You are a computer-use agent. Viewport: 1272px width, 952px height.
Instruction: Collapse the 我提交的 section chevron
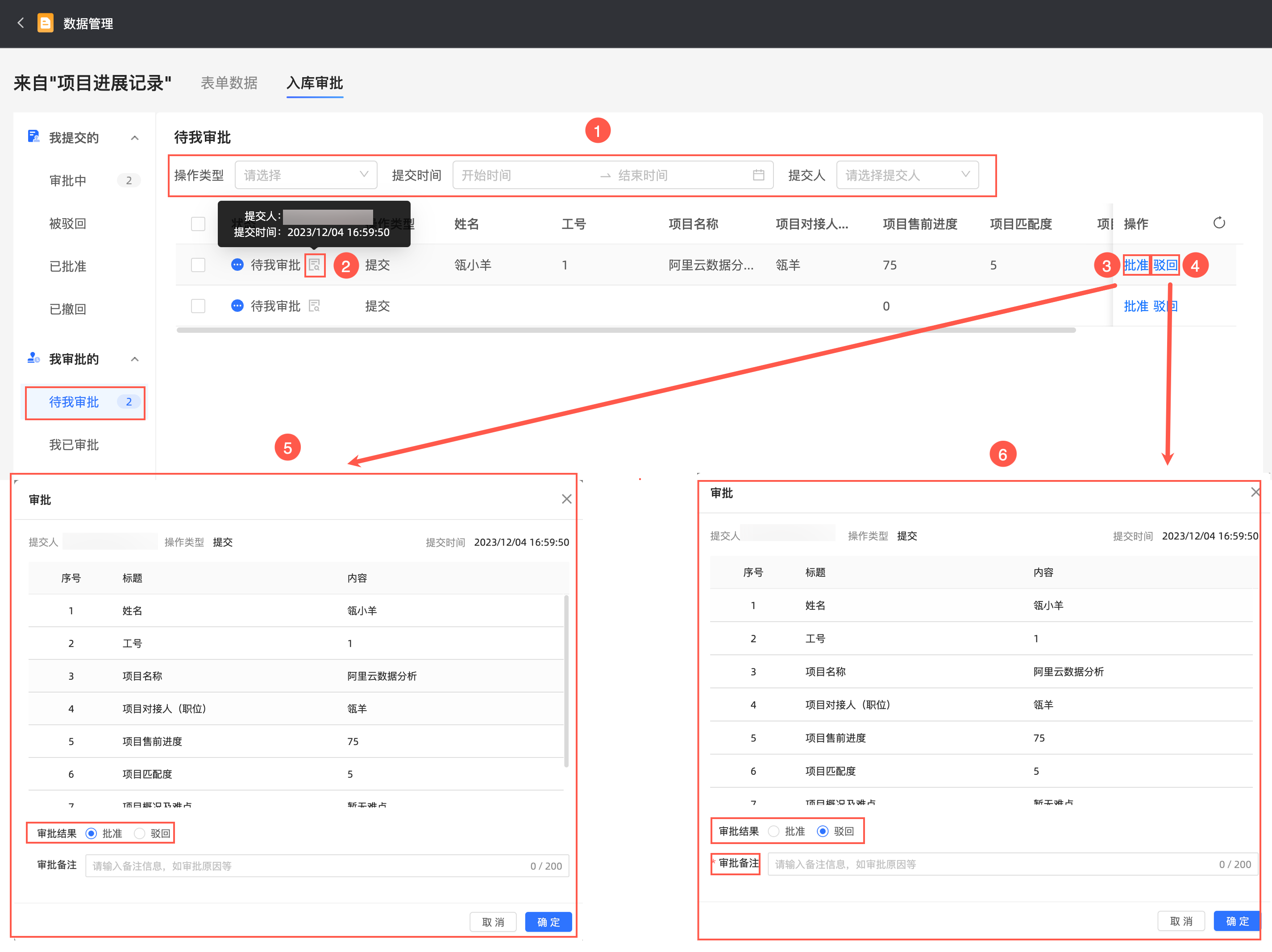(x=134, y=138)
